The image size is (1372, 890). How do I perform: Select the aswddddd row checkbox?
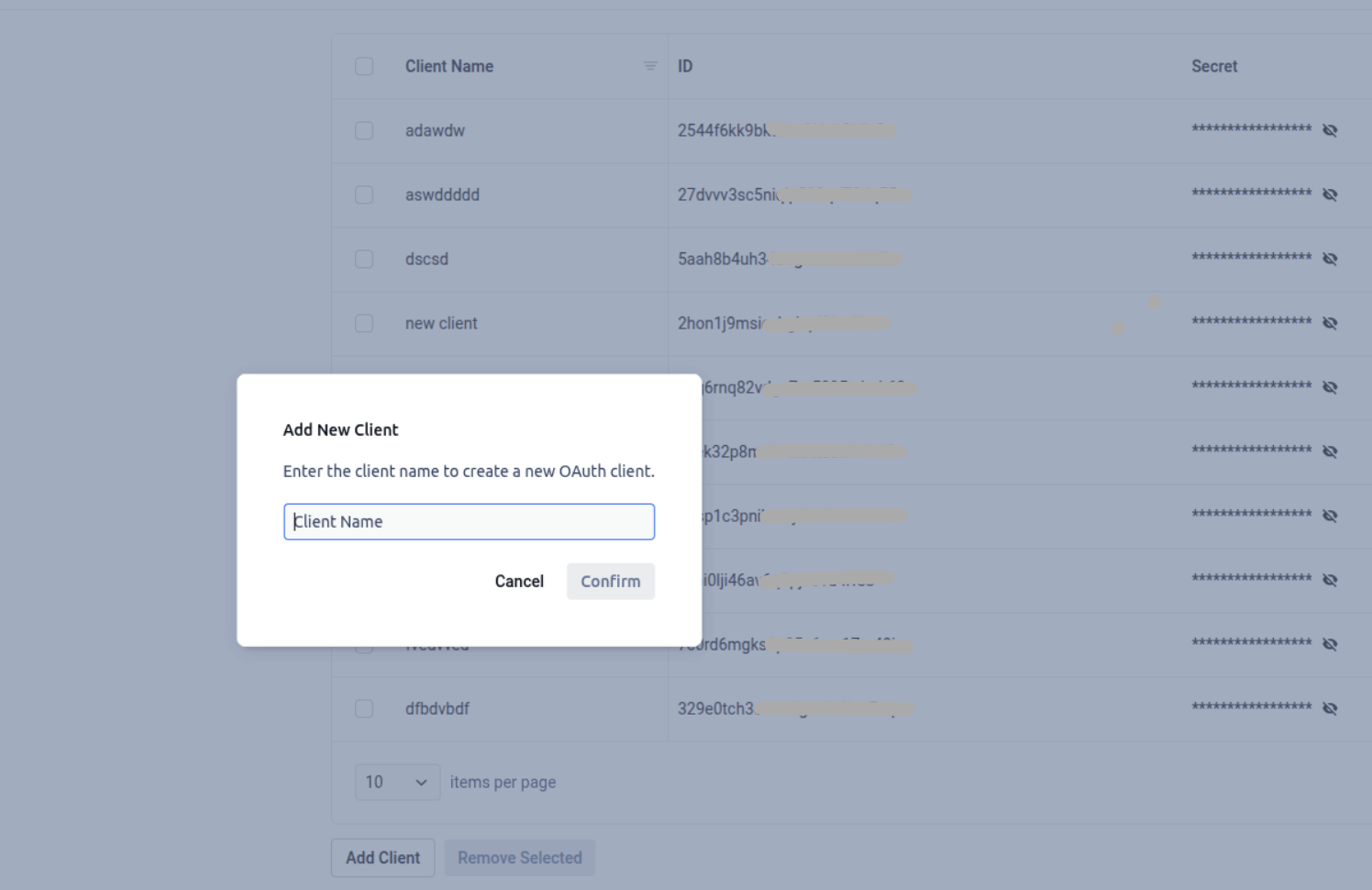[x=364, y=195]
